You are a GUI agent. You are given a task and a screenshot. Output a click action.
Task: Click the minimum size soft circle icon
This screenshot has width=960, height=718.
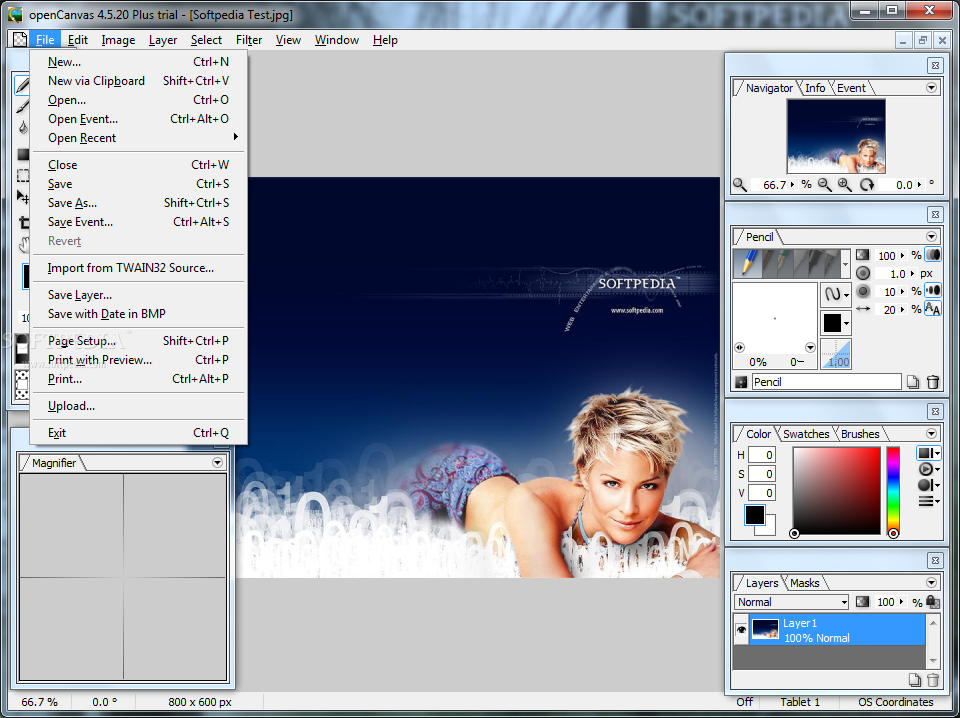pos(863,291)
